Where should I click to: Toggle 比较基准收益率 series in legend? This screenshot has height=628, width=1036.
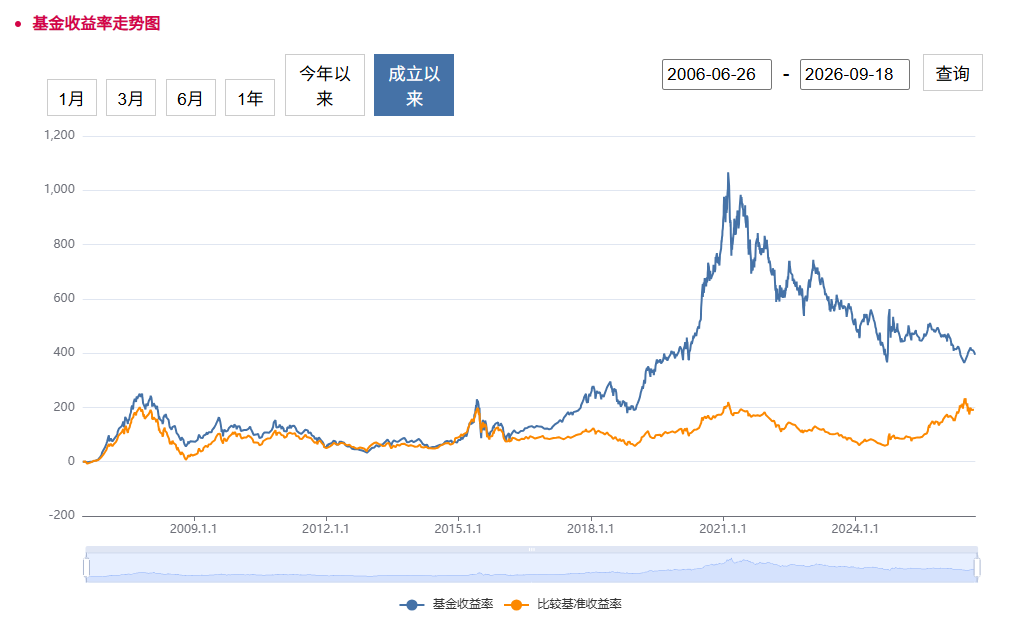coord(563,604)
